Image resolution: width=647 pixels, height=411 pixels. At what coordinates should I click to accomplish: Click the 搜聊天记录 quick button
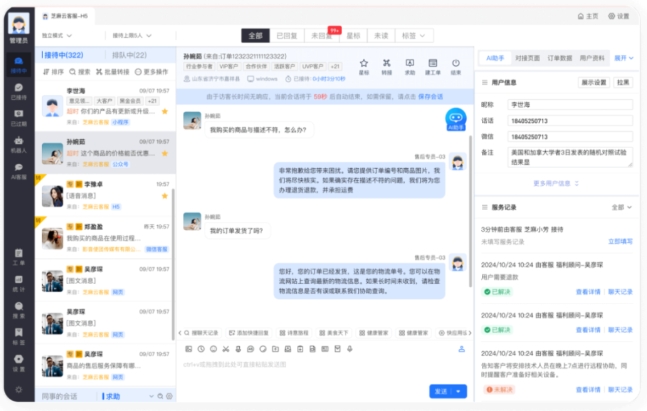tap(201, 333)
